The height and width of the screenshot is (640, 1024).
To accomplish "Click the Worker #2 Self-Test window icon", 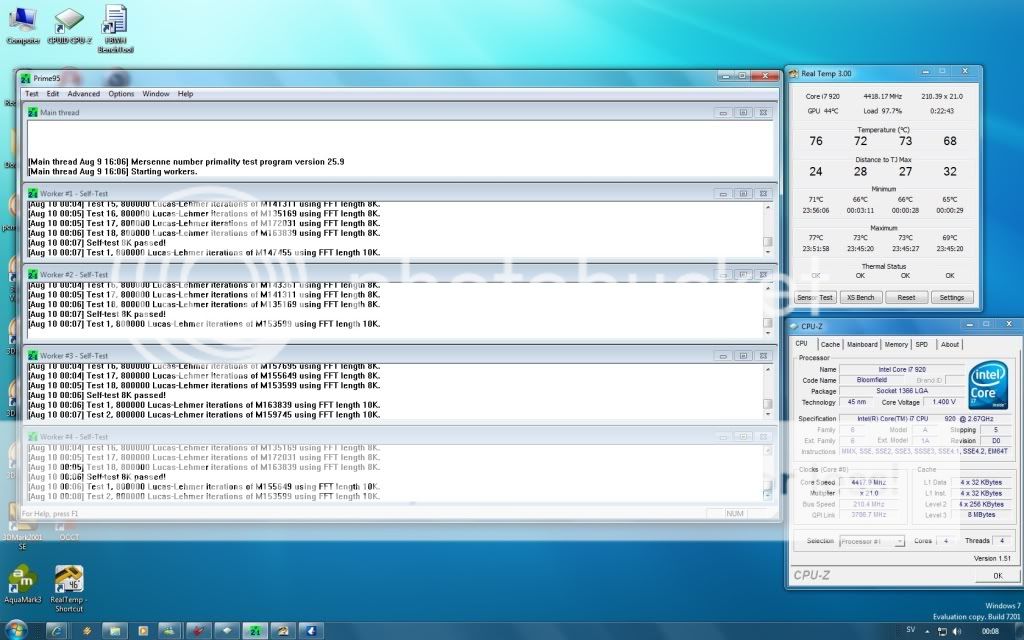I will pyautogui.click(x=33, y=274).
